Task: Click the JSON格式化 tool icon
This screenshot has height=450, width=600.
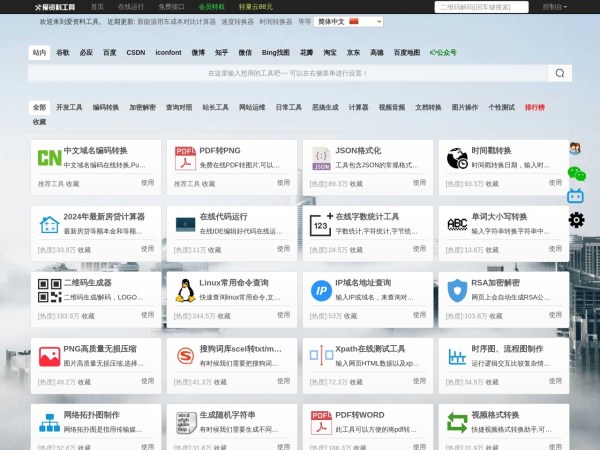Action: coord(321,157)
